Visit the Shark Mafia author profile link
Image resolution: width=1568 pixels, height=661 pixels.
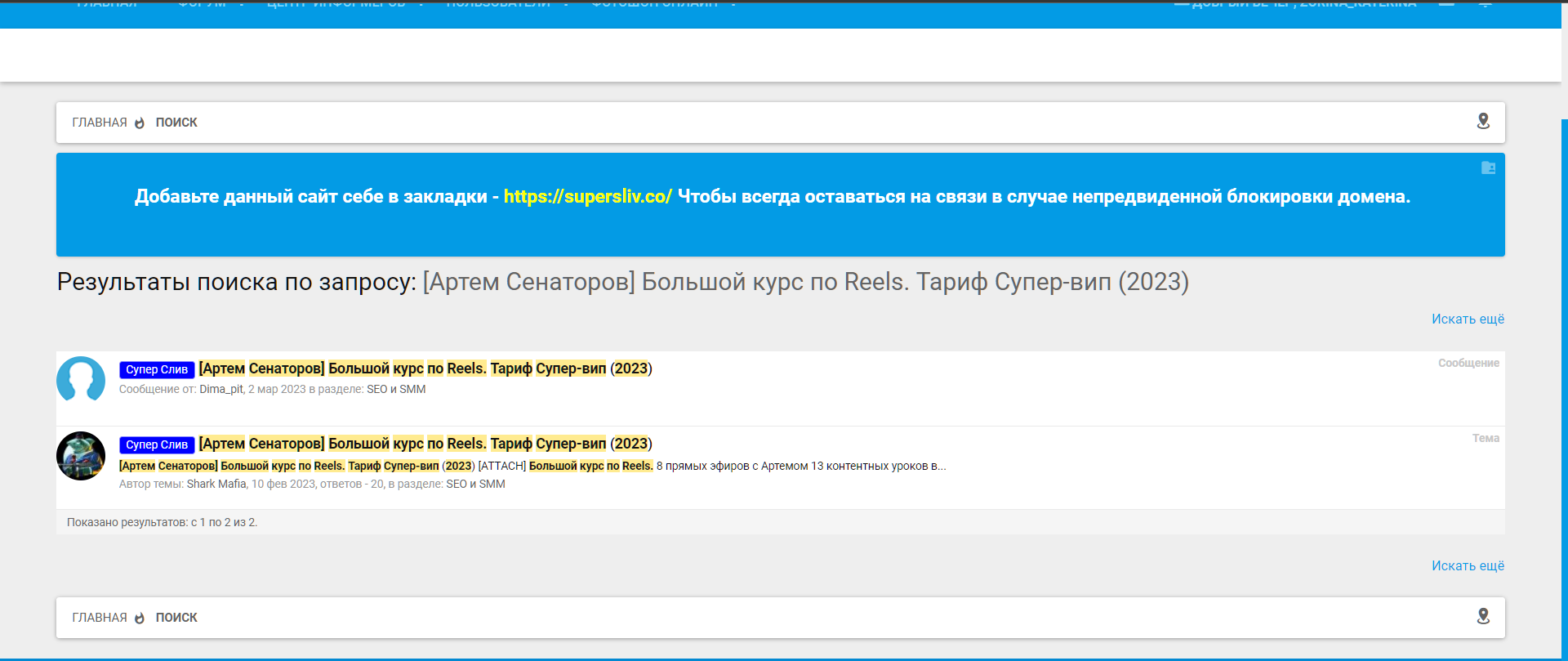point(216,484)
